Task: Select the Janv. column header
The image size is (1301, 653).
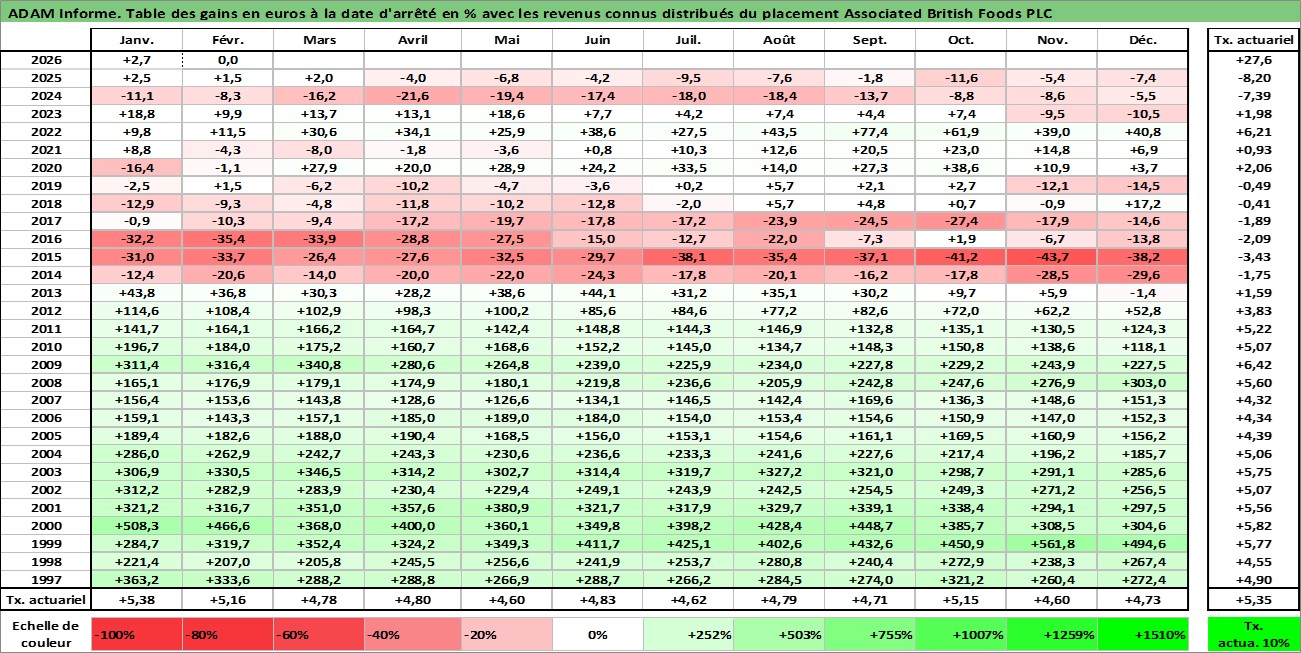Action: pos(136,40)
